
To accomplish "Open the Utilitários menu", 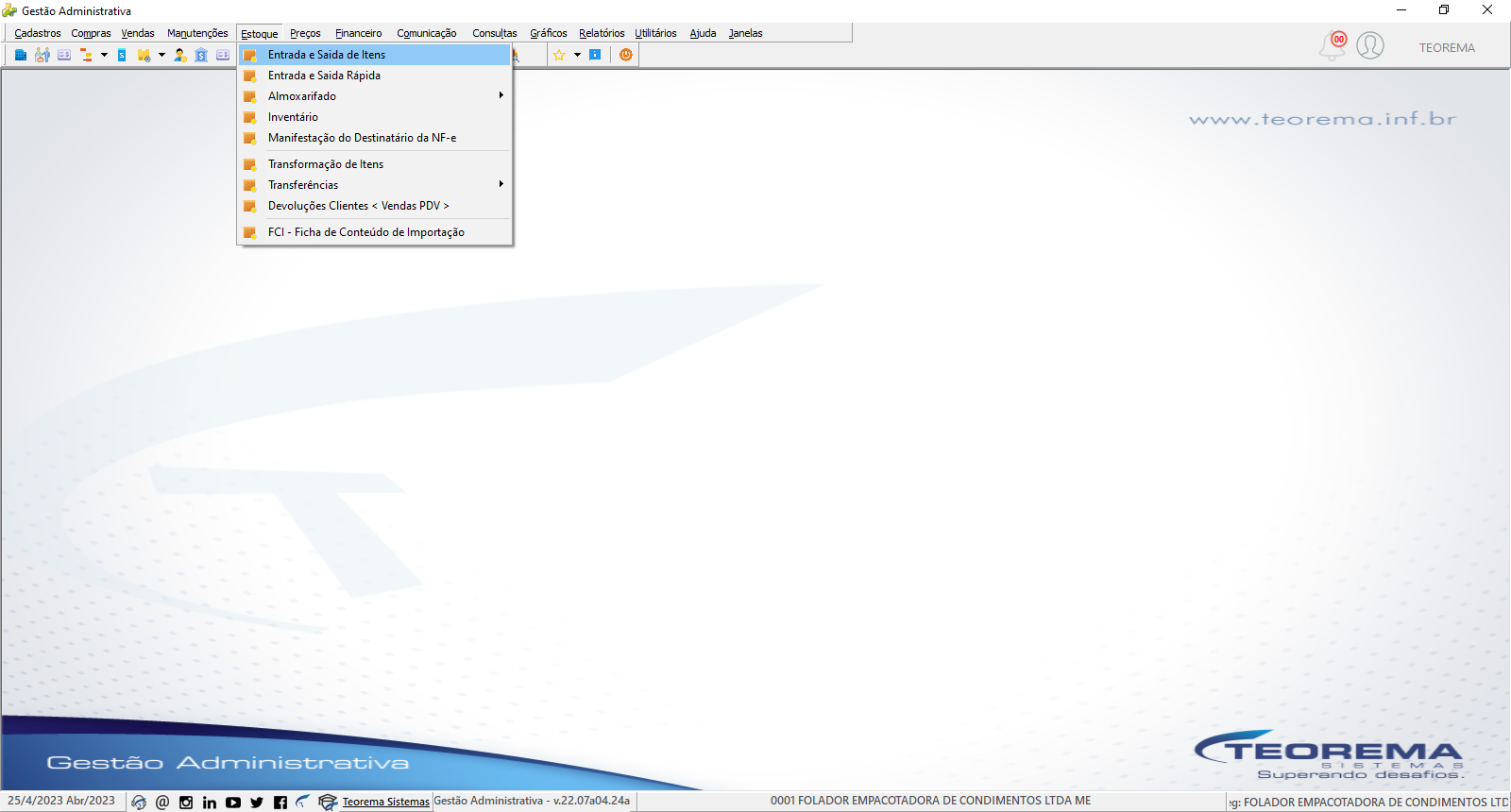I will coord(655,33).
